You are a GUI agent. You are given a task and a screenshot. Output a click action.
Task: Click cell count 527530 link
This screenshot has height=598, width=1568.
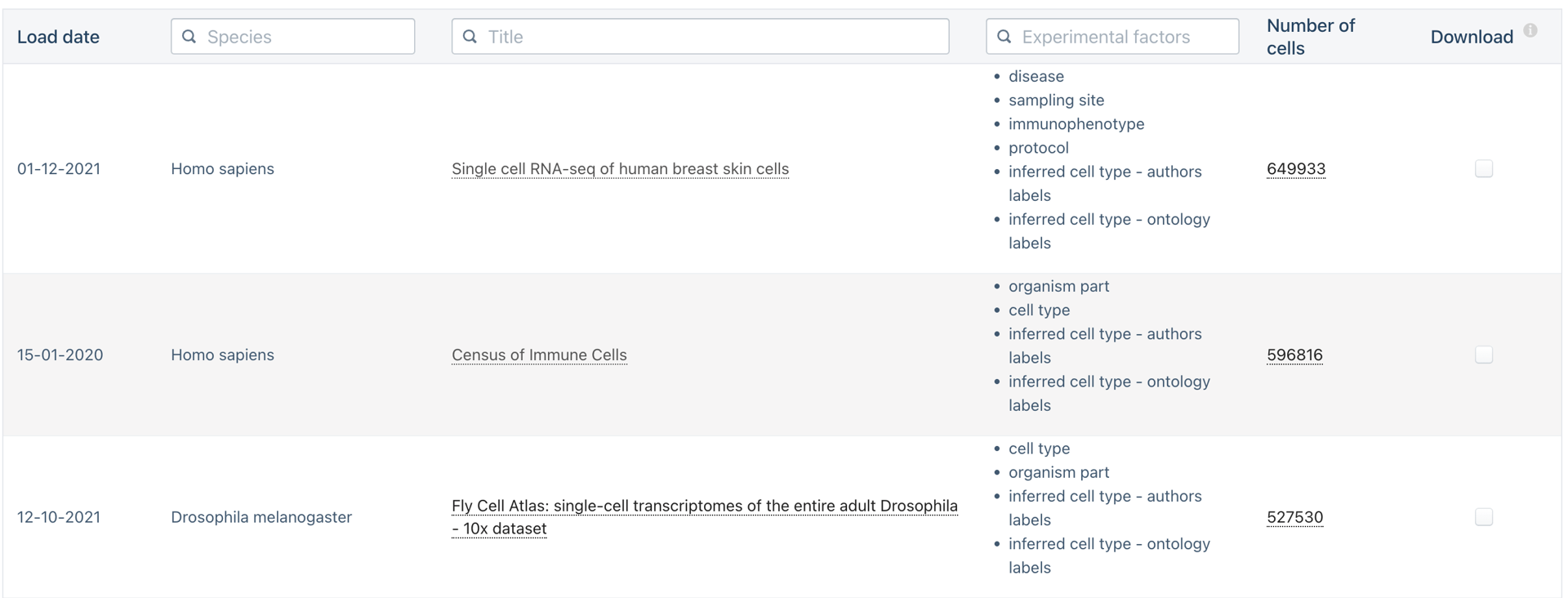1294,517
